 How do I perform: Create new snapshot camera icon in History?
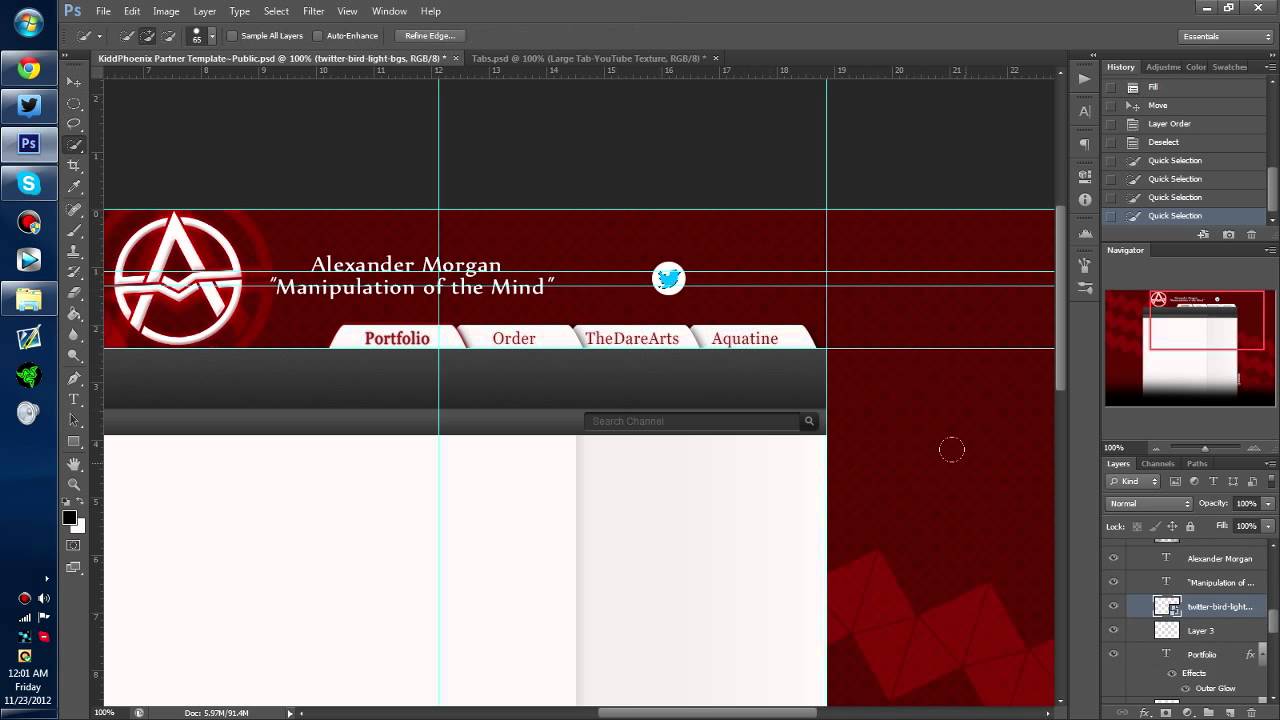click(1228, 235)
